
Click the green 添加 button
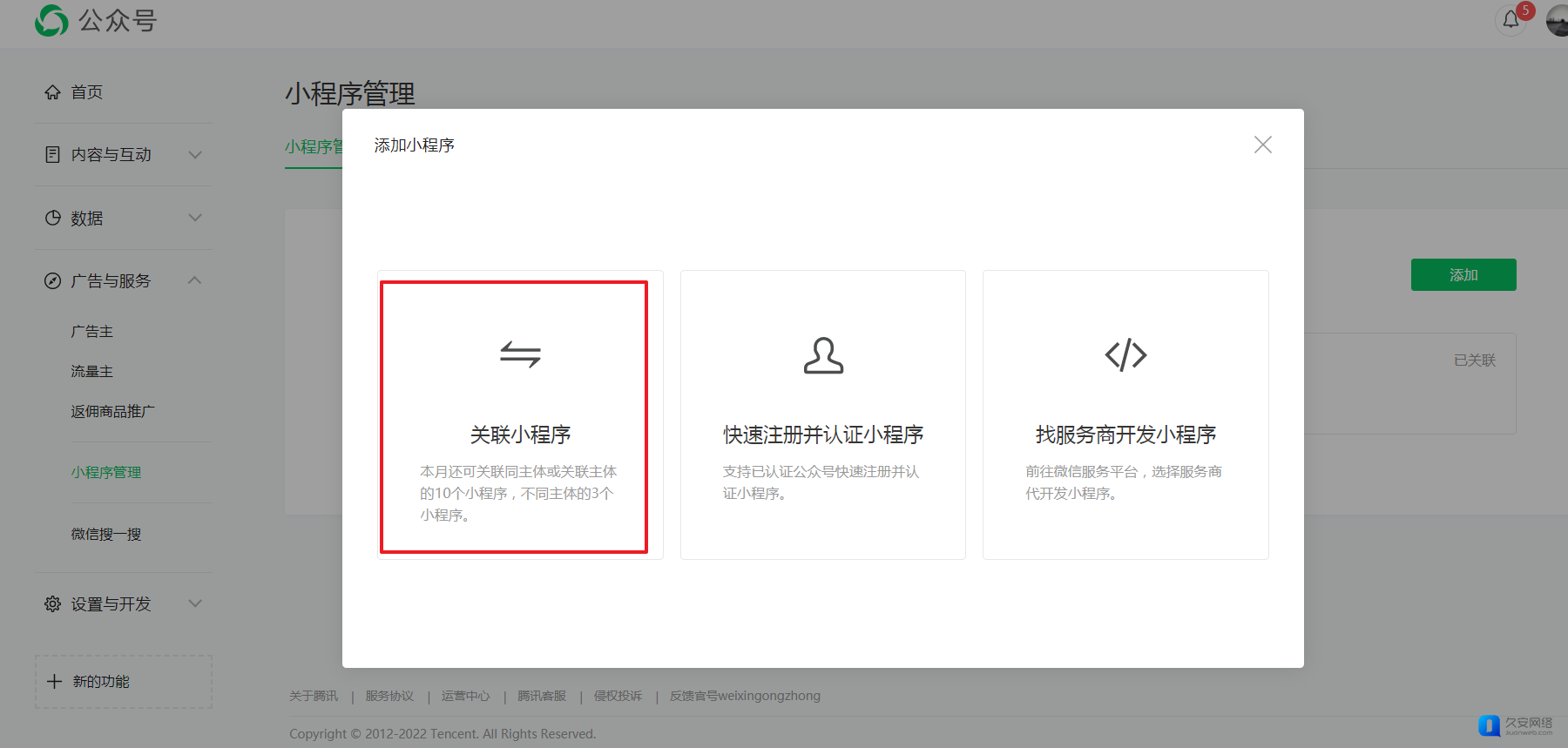click(x=1463, y=275)
